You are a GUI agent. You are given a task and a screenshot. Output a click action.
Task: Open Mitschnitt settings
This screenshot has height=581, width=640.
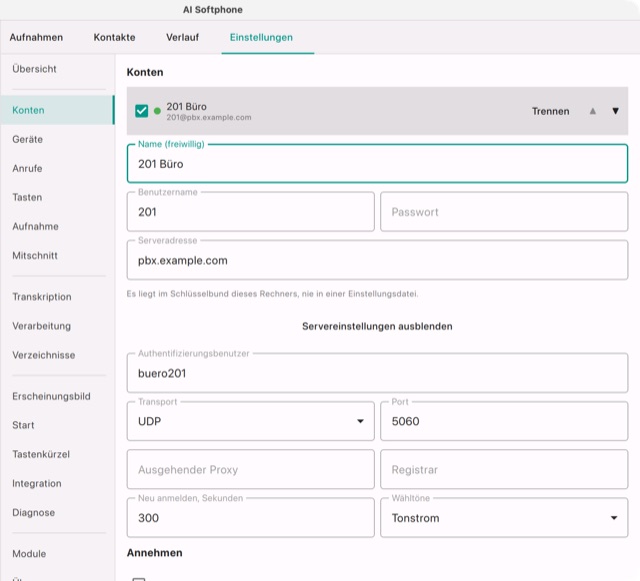(57, 256)
